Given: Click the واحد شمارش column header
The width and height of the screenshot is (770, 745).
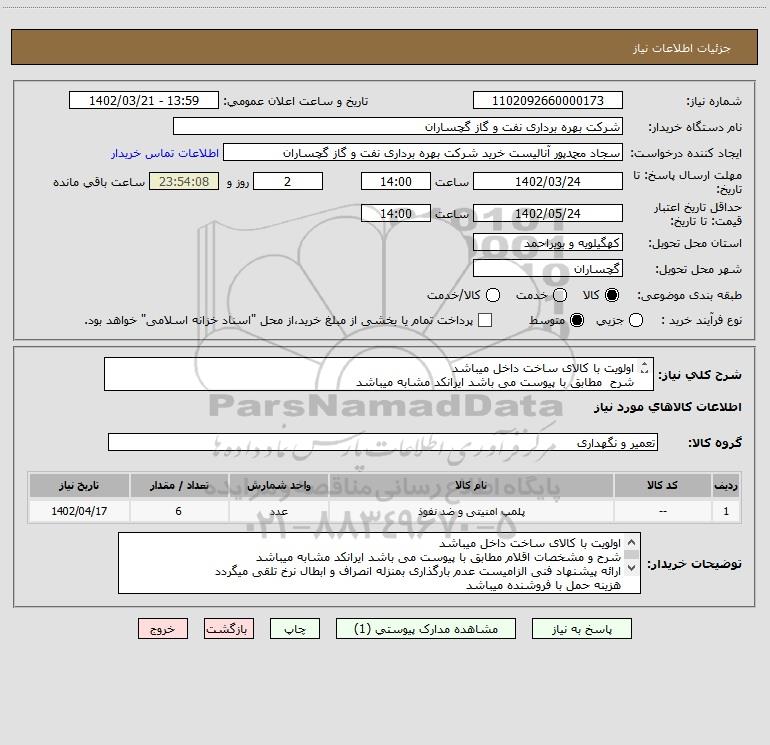Looking at the screenshot, I should 278,485.
